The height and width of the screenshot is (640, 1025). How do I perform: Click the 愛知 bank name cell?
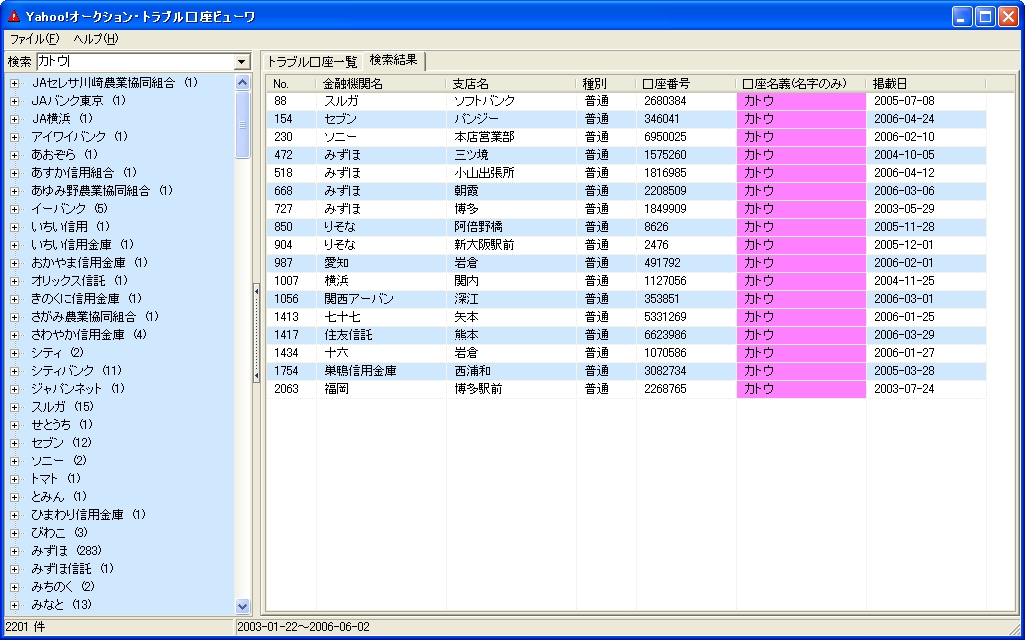(x=381, y=263)
